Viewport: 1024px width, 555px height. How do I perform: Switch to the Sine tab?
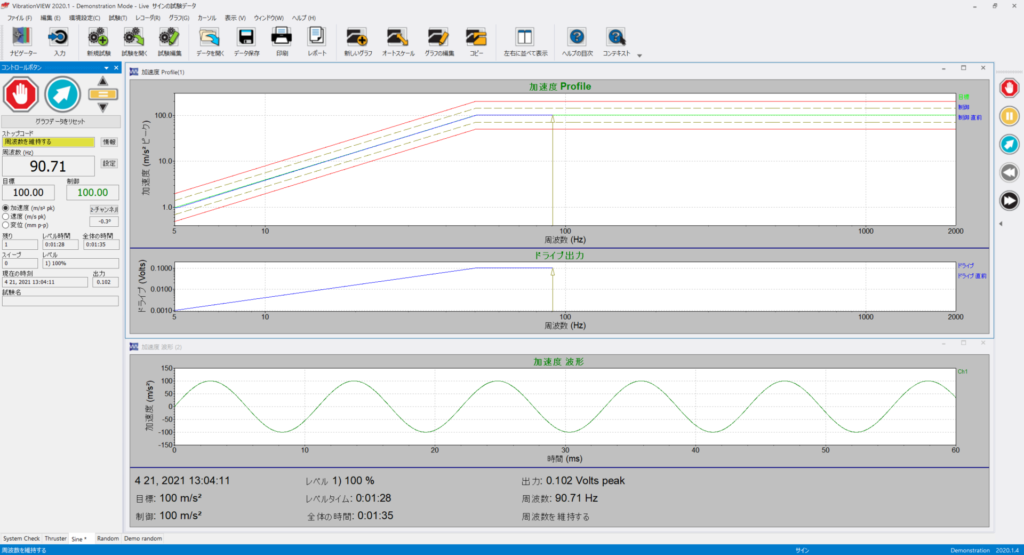(x=79, y=539)
